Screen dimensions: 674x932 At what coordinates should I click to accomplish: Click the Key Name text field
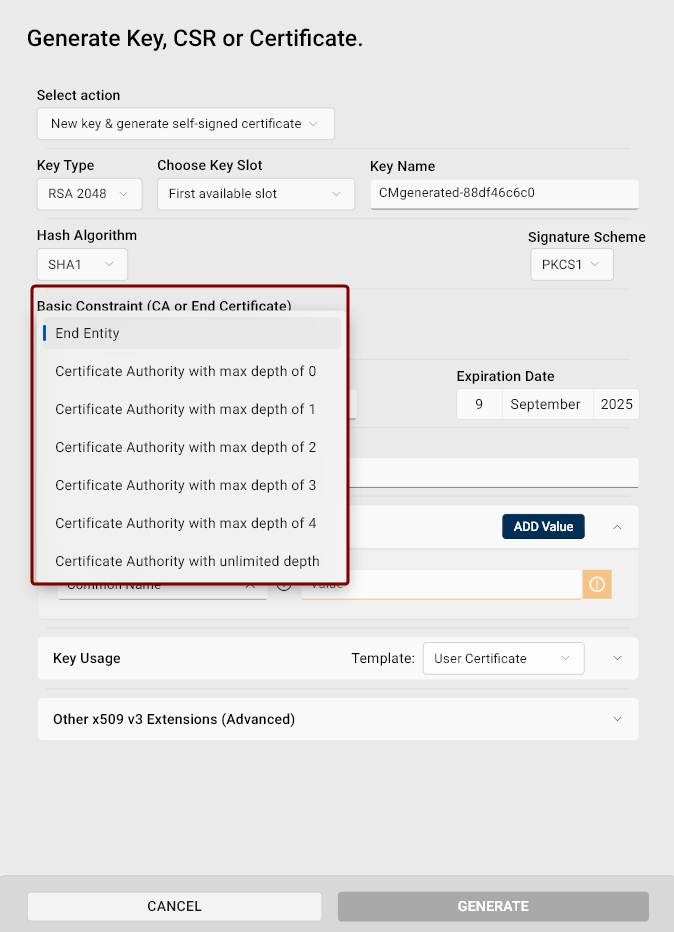tap(503, 193)
